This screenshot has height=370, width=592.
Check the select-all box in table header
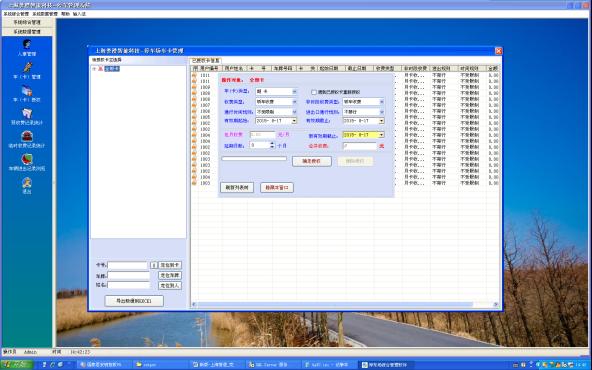[195, 68]
